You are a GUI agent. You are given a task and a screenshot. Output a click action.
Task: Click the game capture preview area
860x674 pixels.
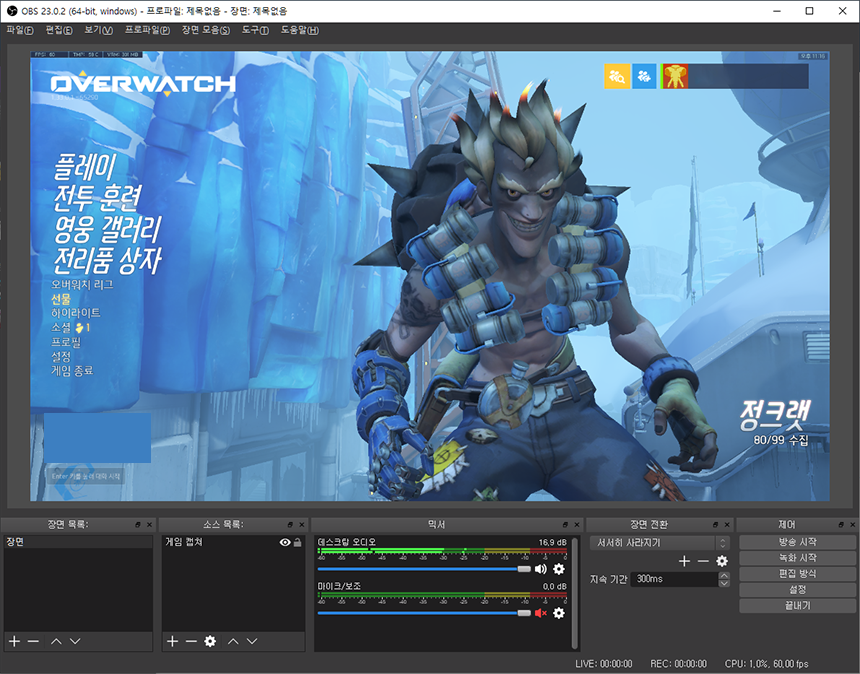point(429,276)
